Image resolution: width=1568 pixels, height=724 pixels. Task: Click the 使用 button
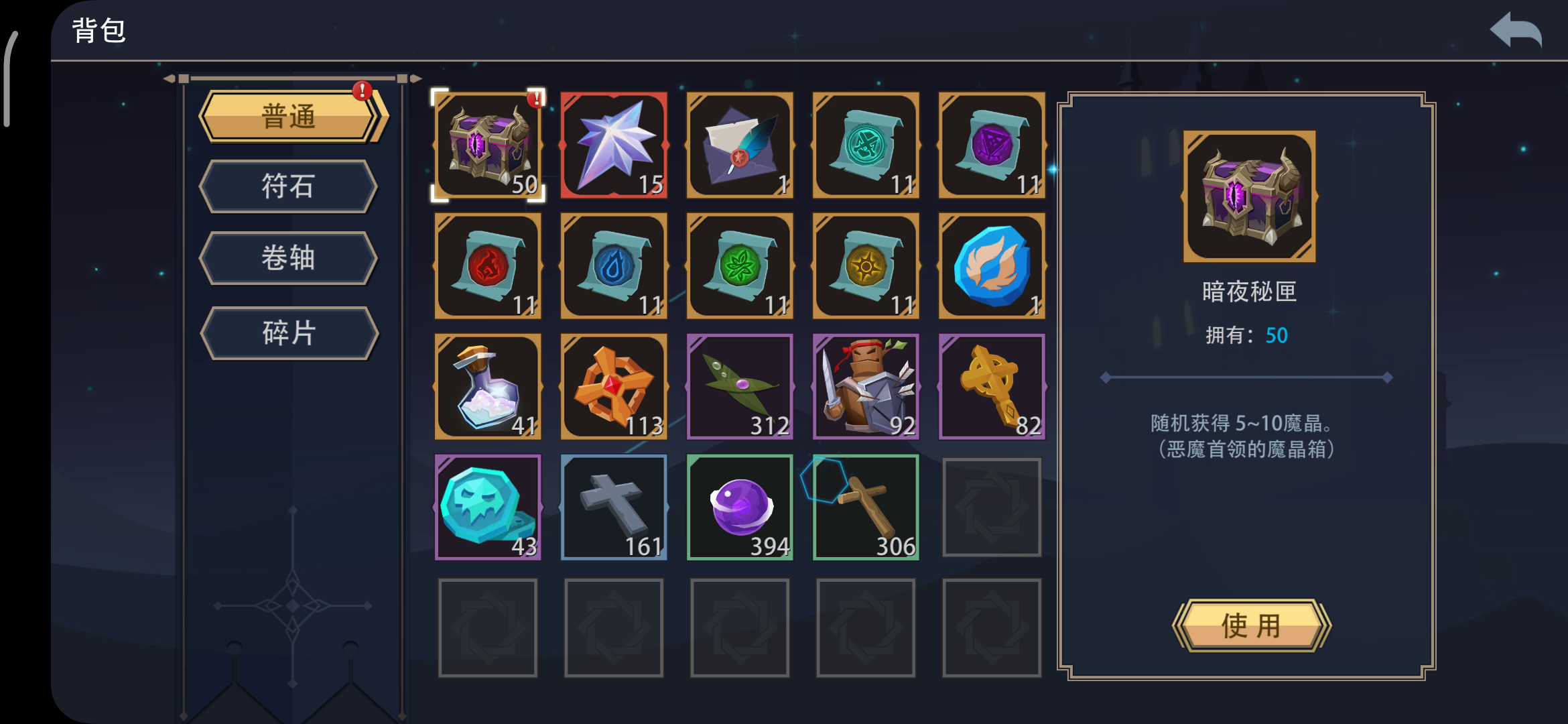point(1251,625)
